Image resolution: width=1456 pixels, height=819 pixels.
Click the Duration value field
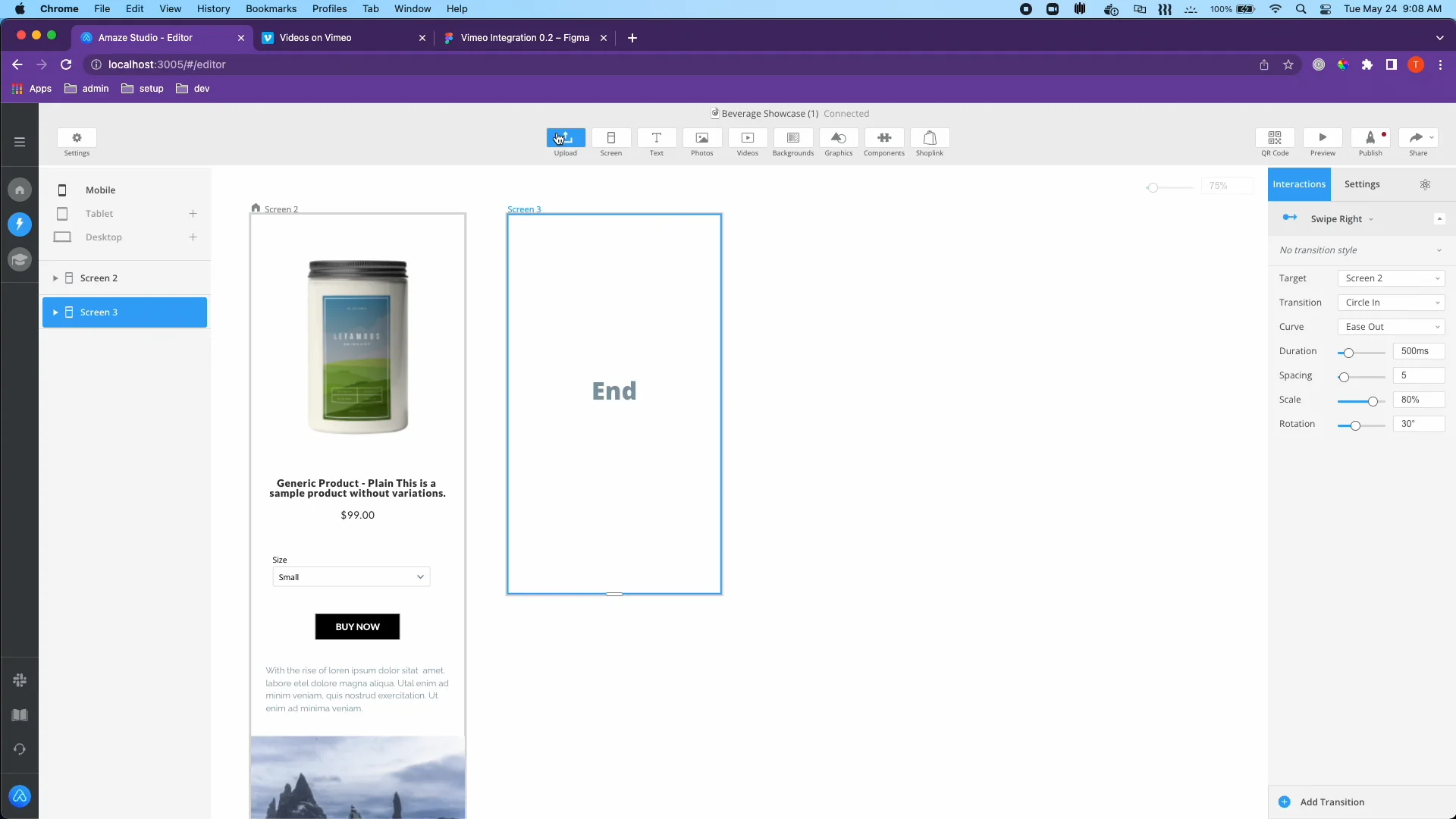tap(1418, 351)
